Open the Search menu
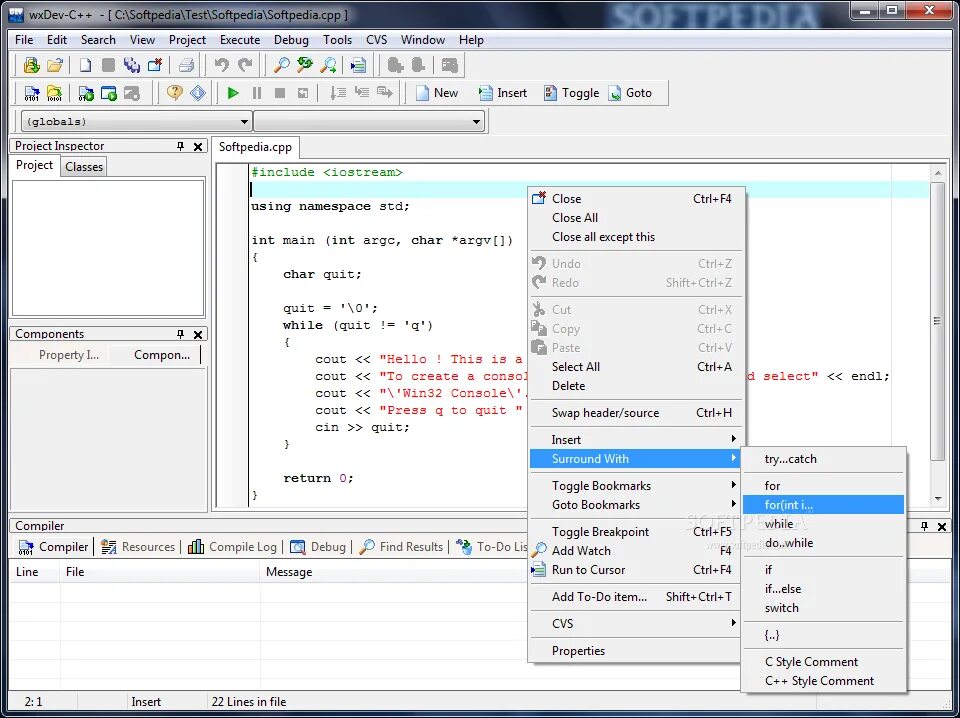Image resolution: width=960 pixels, height=718 pixels. pyautogui.click(x=98, y=40)
